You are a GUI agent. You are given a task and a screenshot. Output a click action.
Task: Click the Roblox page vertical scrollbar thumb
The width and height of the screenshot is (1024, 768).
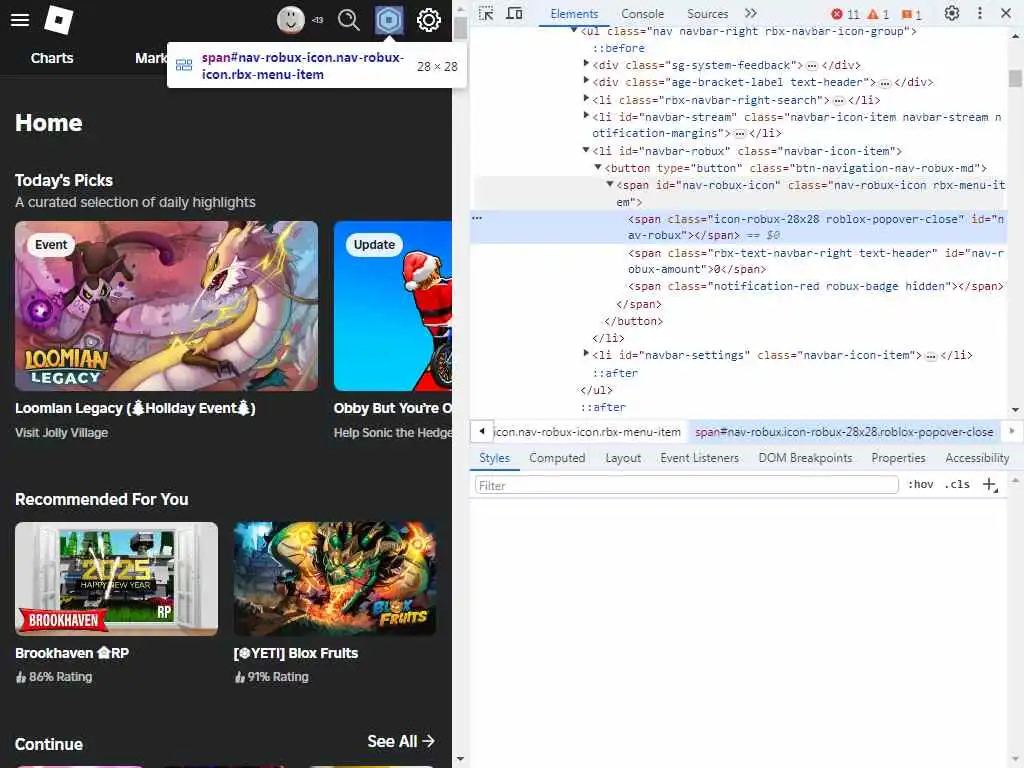tap(460, 28)
